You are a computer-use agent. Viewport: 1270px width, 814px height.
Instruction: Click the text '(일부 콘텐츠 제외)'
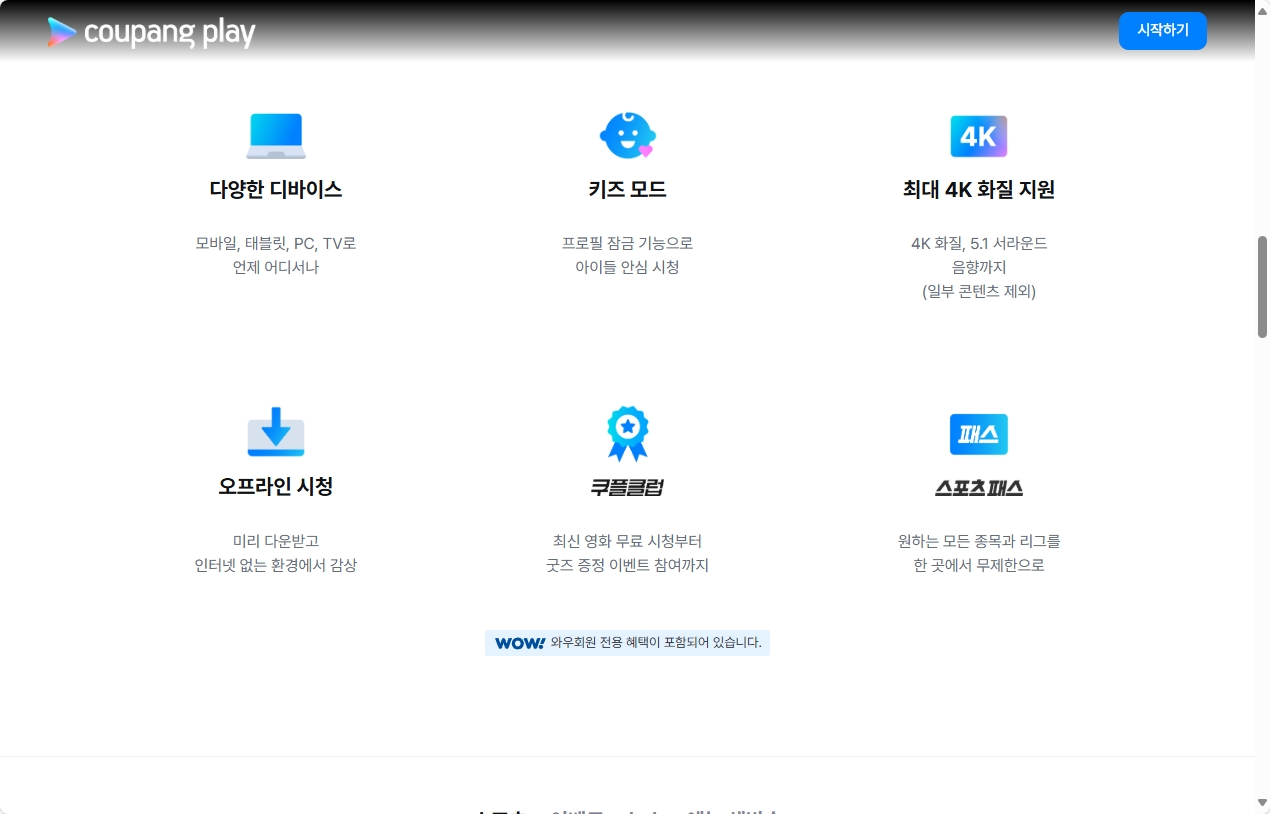[x=979, y=292]
